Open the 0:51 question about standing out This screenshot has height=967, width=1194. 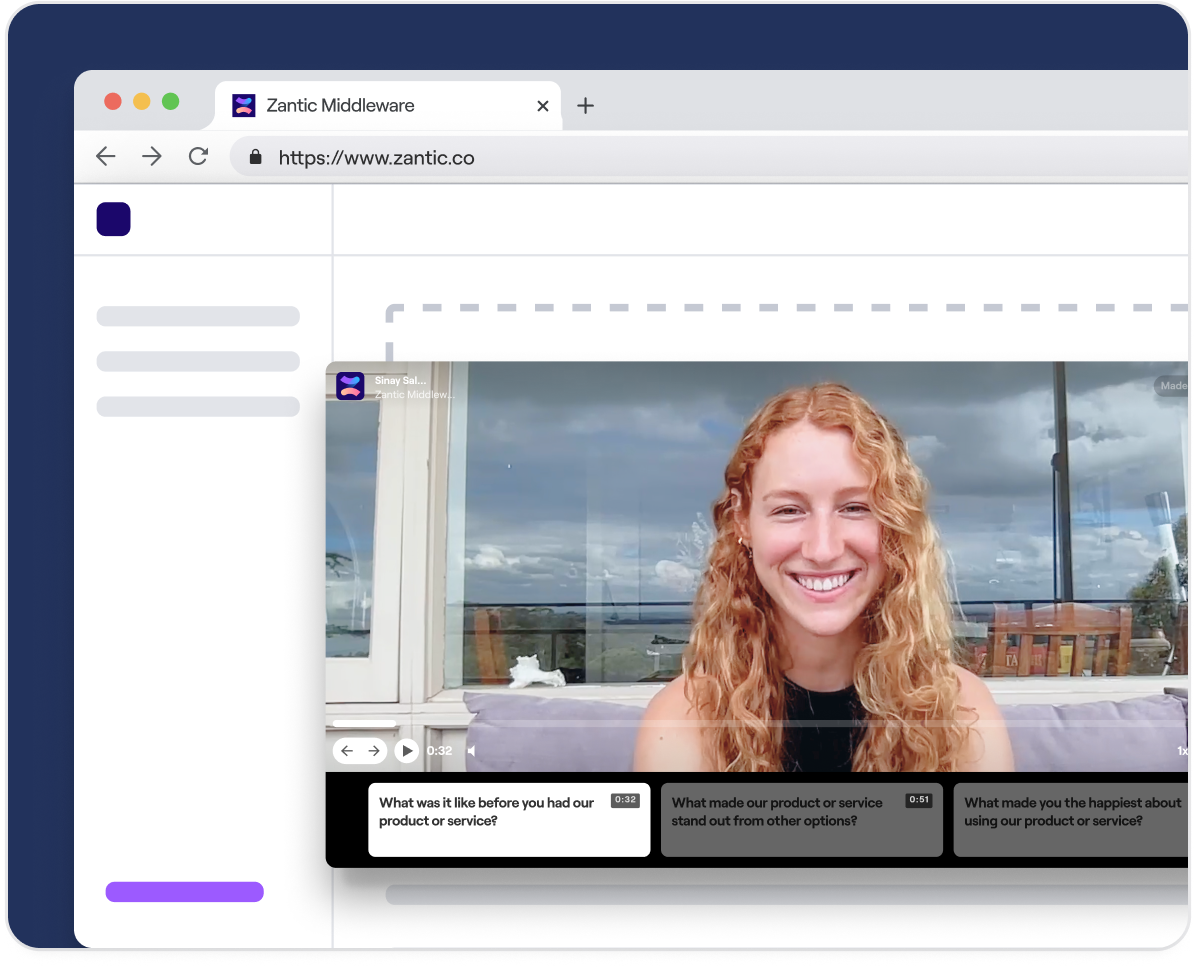[801, 819]
